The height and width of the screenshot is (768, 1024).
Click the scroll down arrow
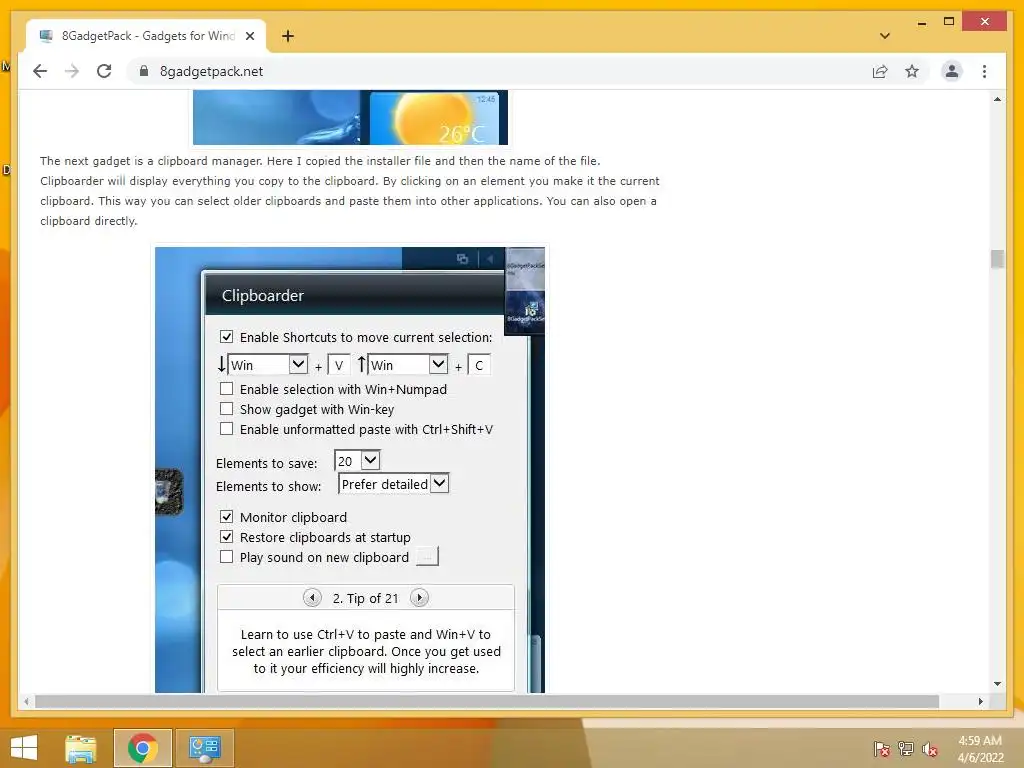(997, 684)
